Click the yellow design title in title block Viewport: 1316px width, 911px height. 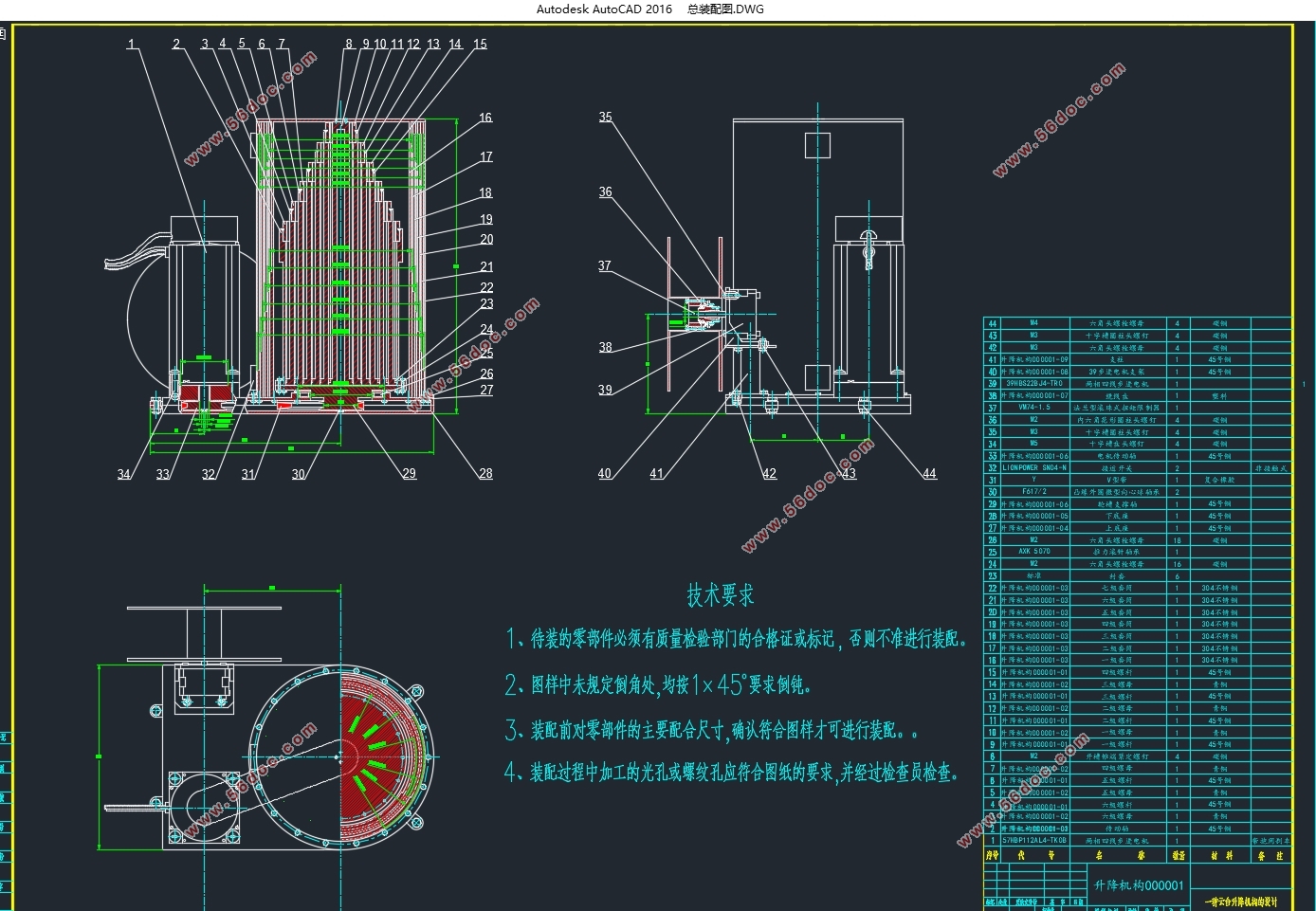click(x=1241, y=901)
